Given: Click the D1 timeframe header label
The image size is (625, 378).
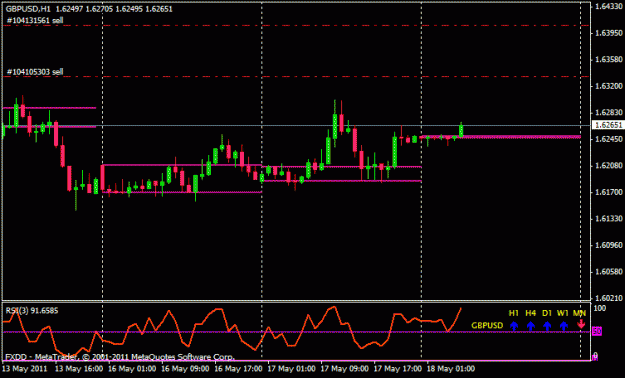Looking at the screenshot, I should [547, 313].
